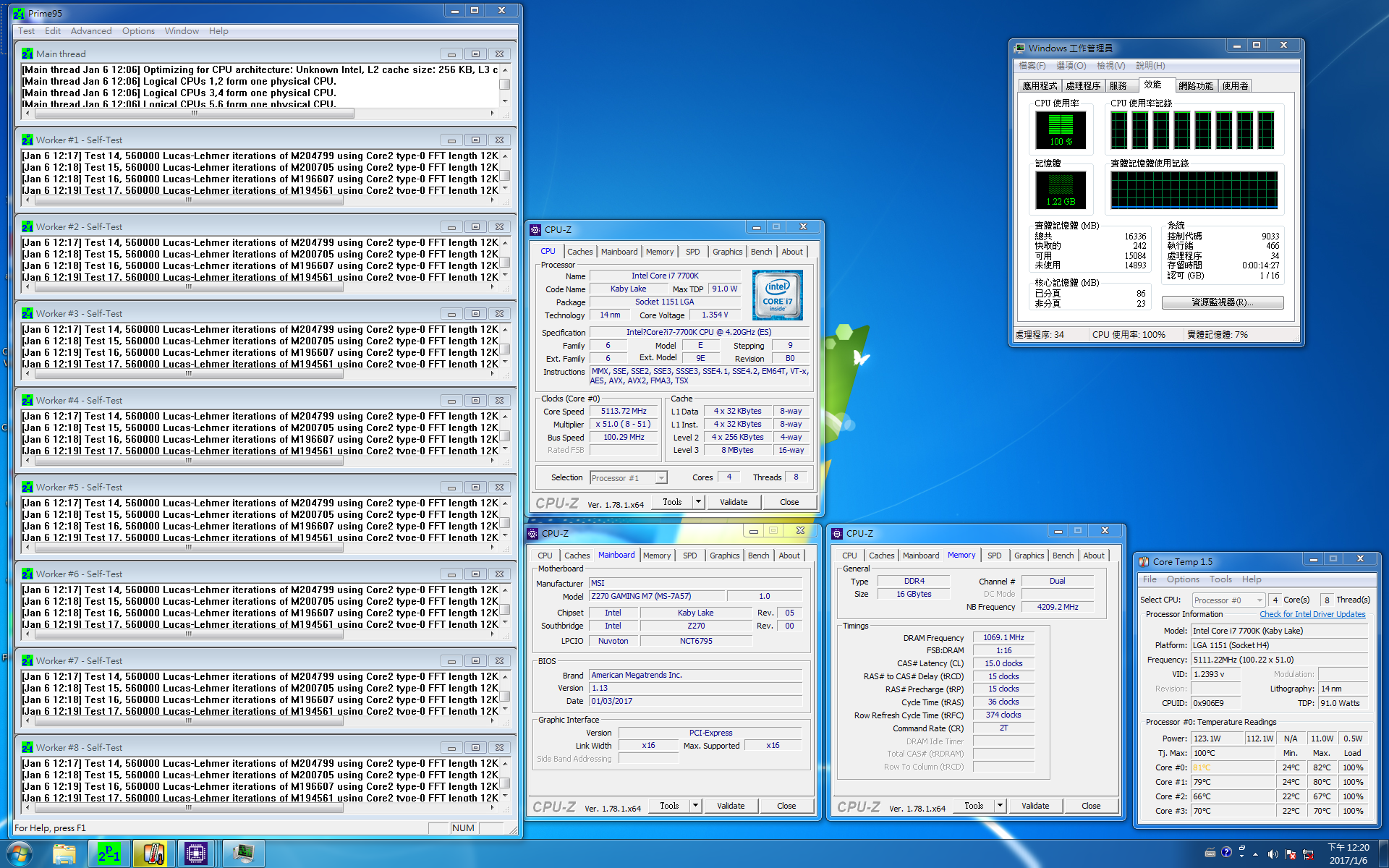Click the DRAM Frequency value 1069.1 MHz
The height and width of the screenshot is (868, 1389).
tap(1003, 638)
